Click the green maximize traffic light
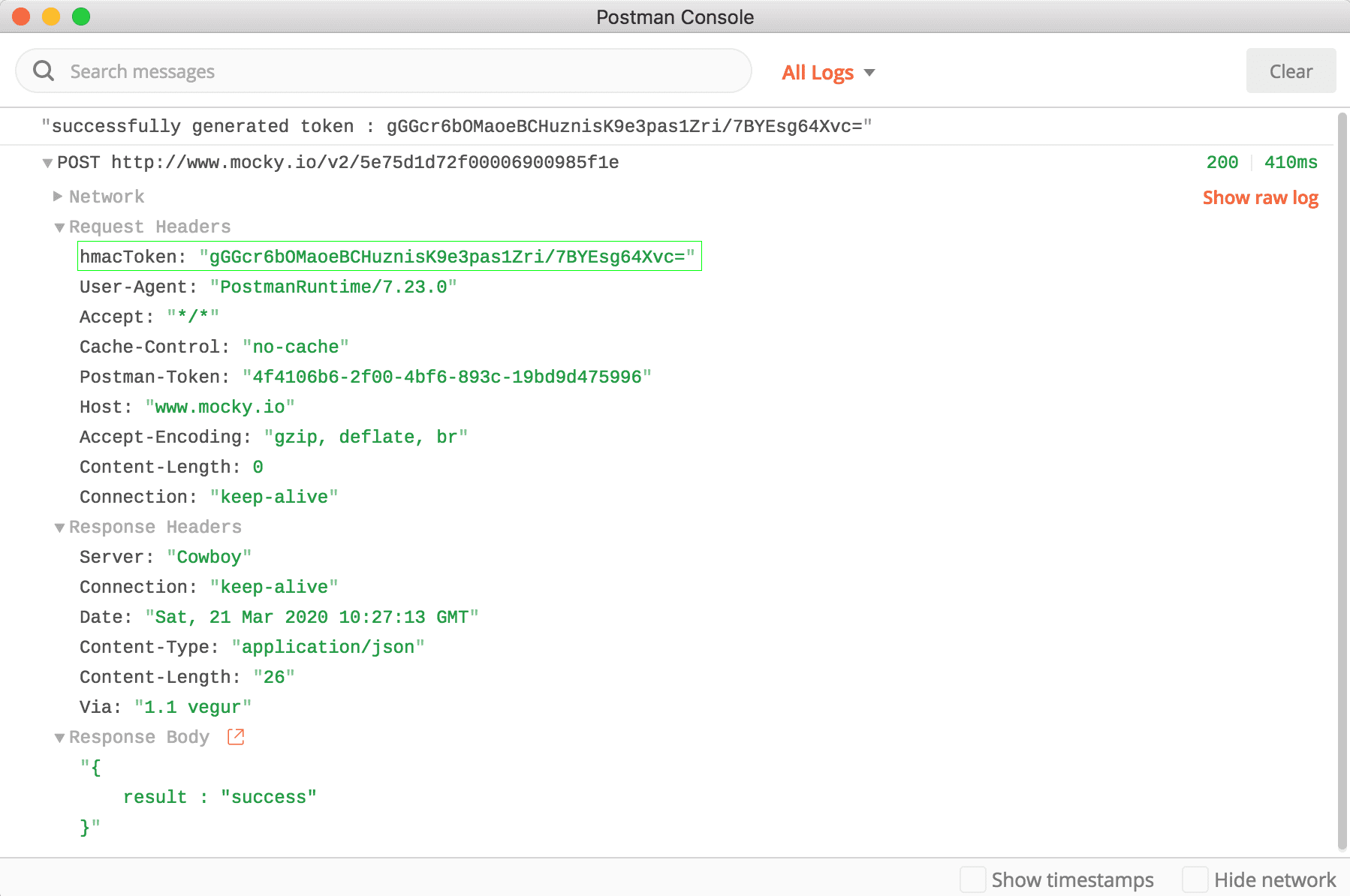The image size is (1350, 896). [80, 16]
